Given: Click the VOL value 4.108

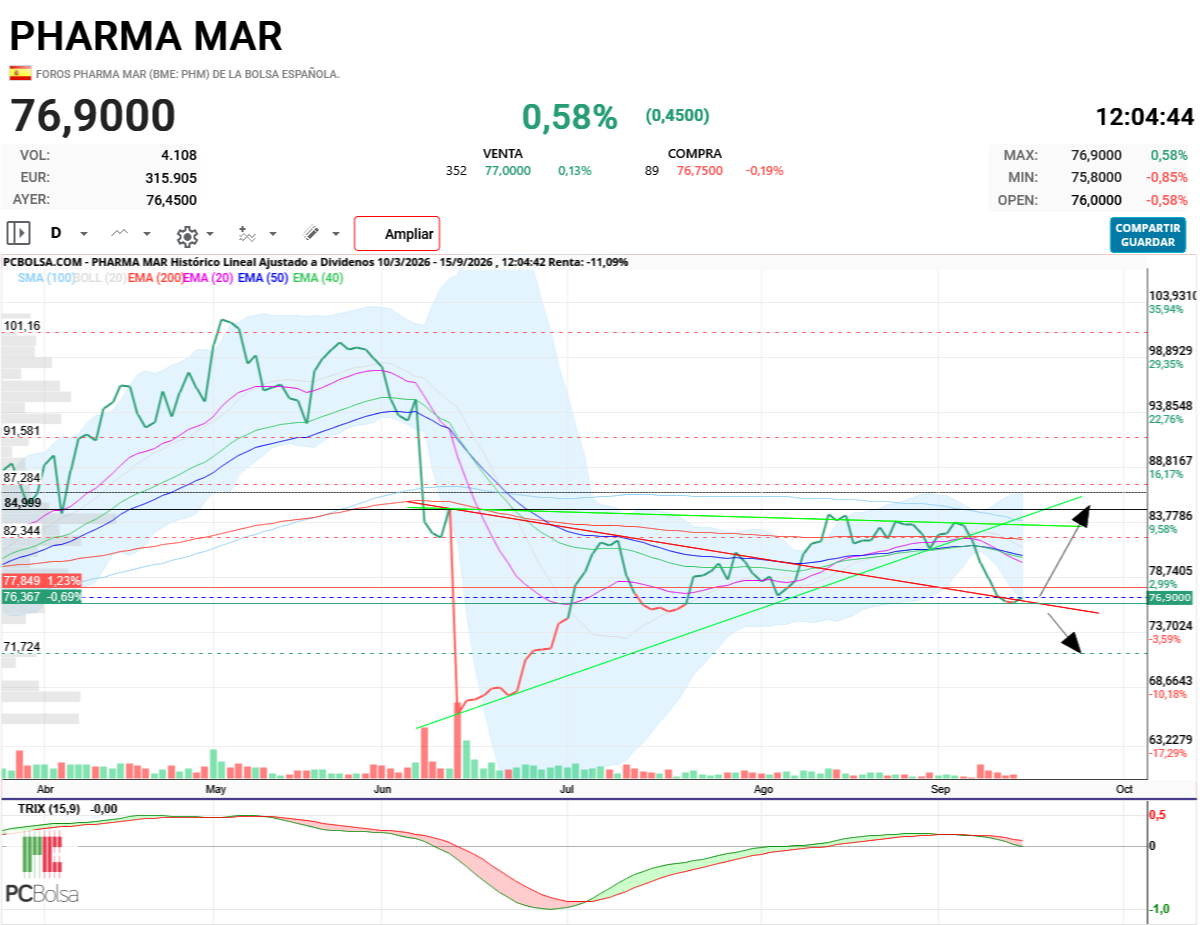Looking at the screenshot, I should [179, 155].
